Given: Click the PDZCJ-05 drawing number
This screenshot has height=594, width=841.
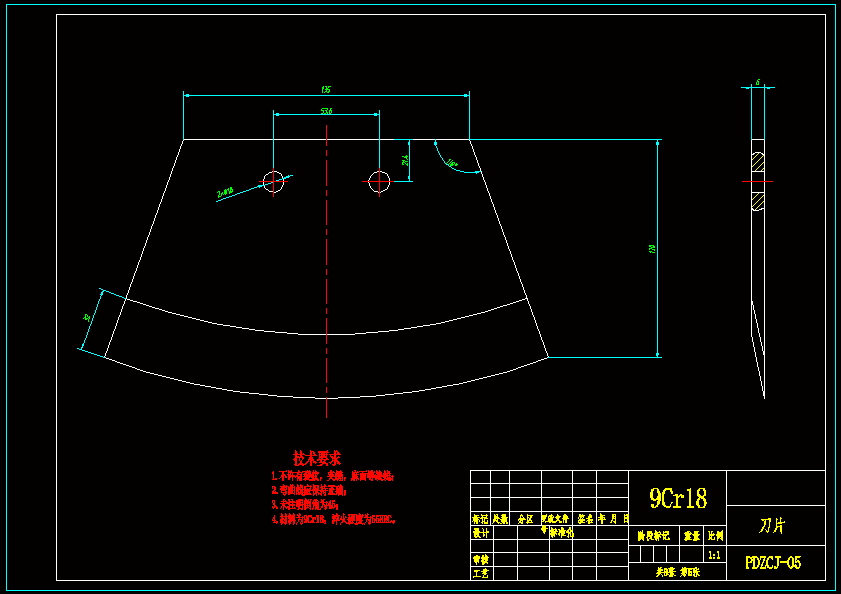Looking at the screenshot, I should [773, 562].
